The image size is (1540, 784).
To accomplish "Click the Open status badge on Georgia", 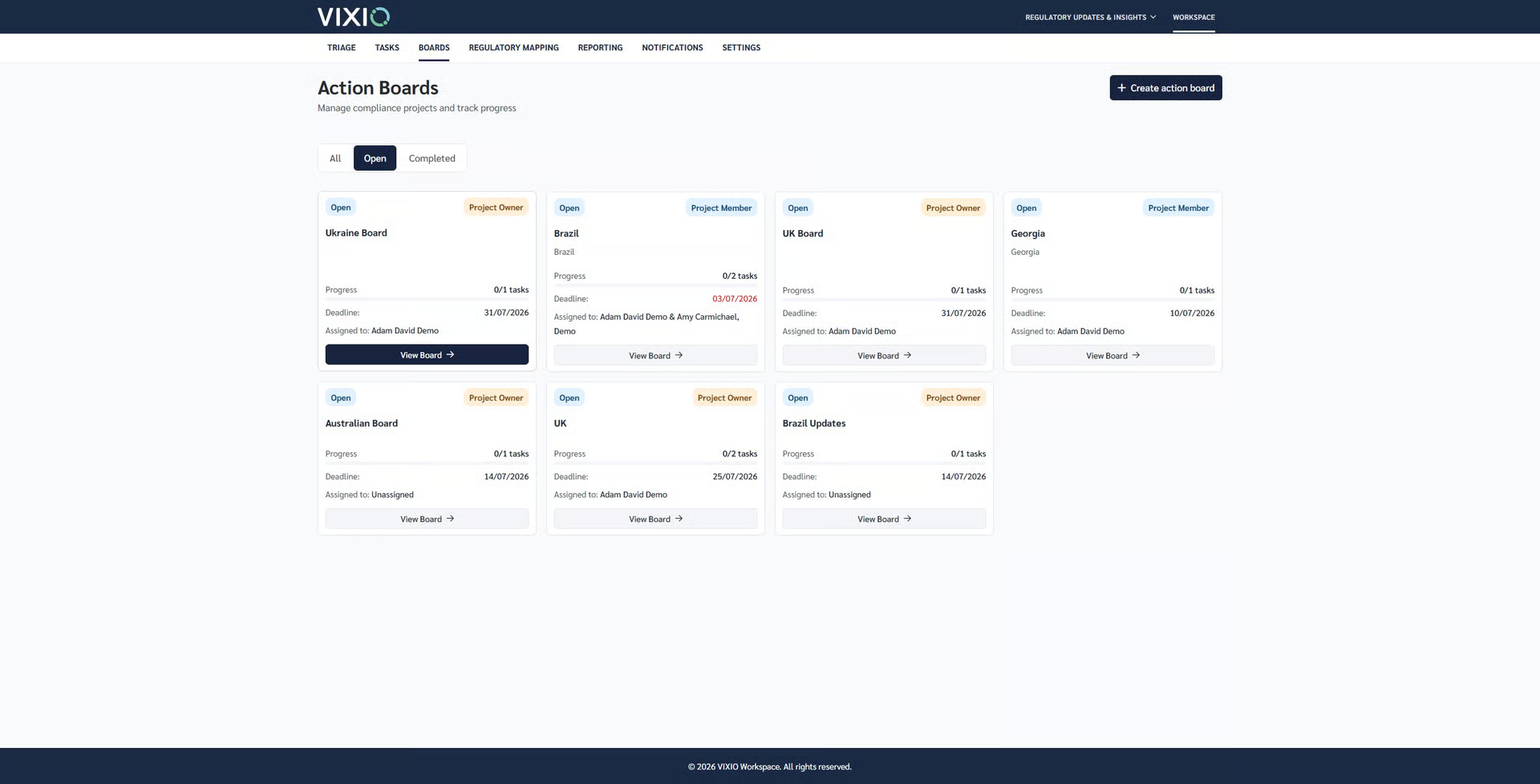I will [1027, 208].
